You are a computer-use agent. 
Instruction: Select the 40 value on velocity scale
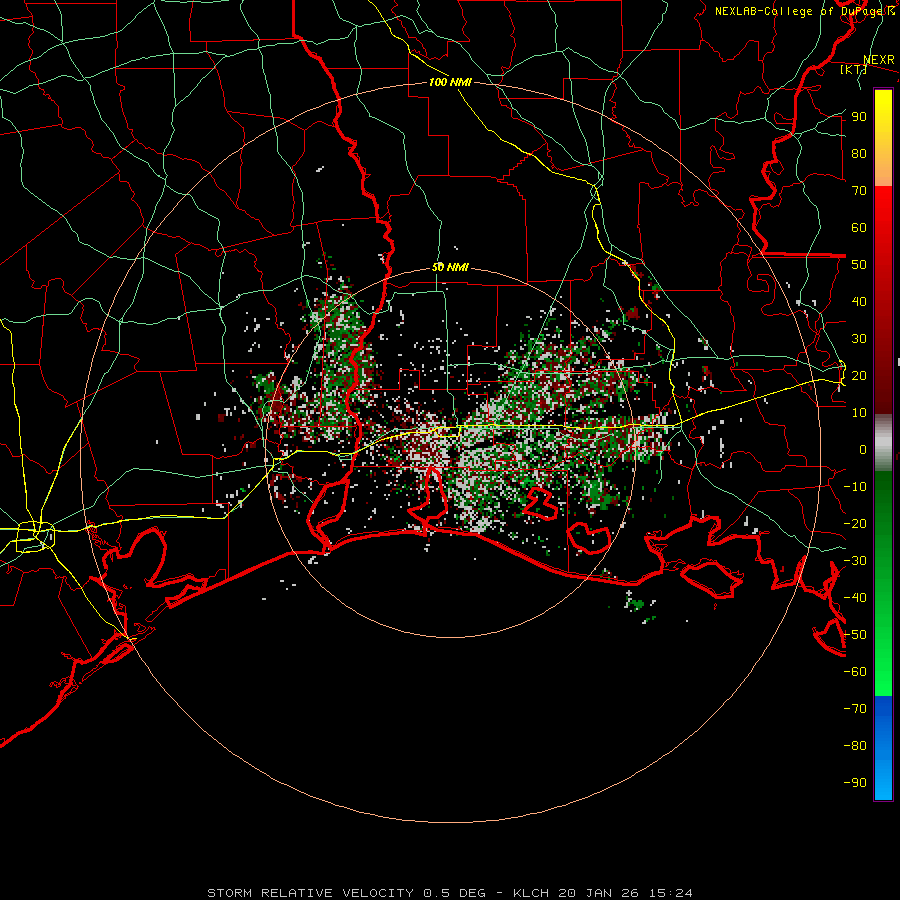[859, 301]
